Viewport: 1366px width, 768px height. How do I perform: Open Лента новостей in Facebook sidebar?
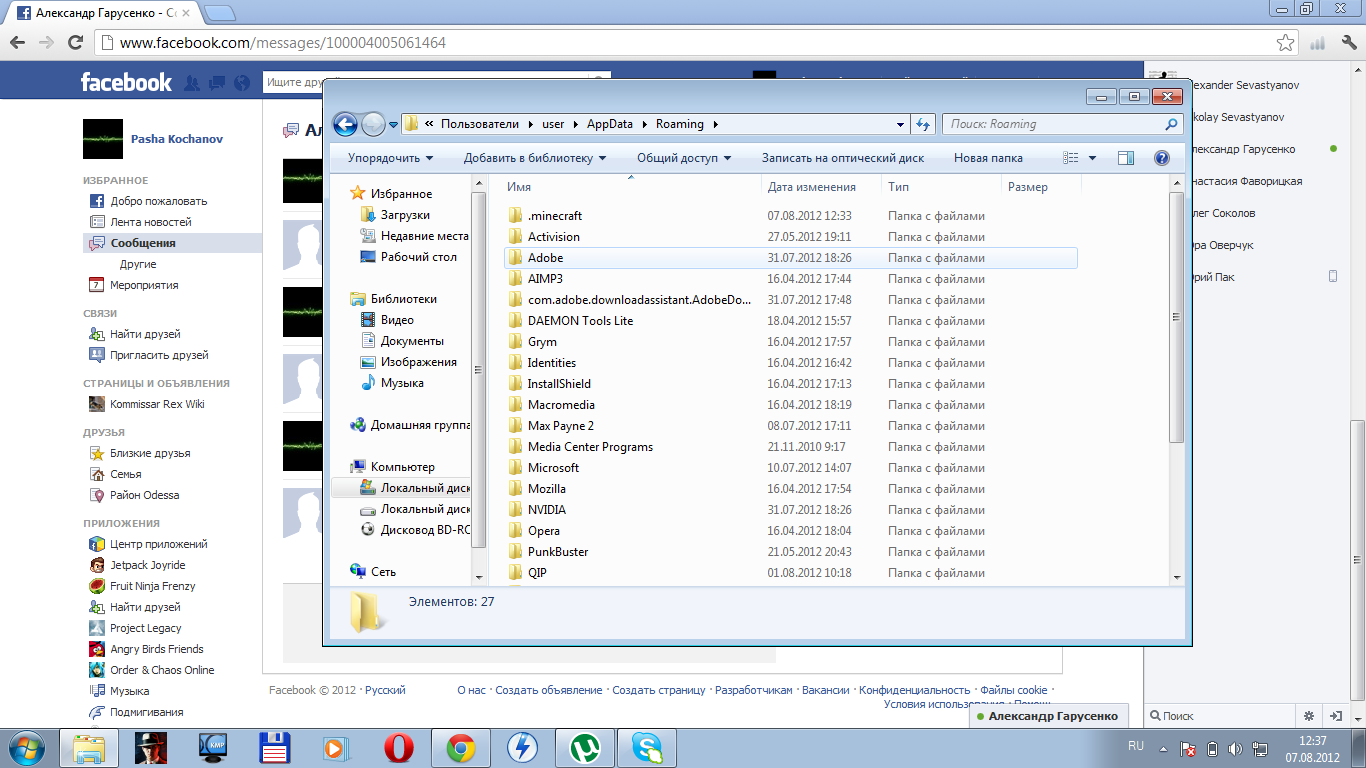pyautogui.click(x=151, y=222)
